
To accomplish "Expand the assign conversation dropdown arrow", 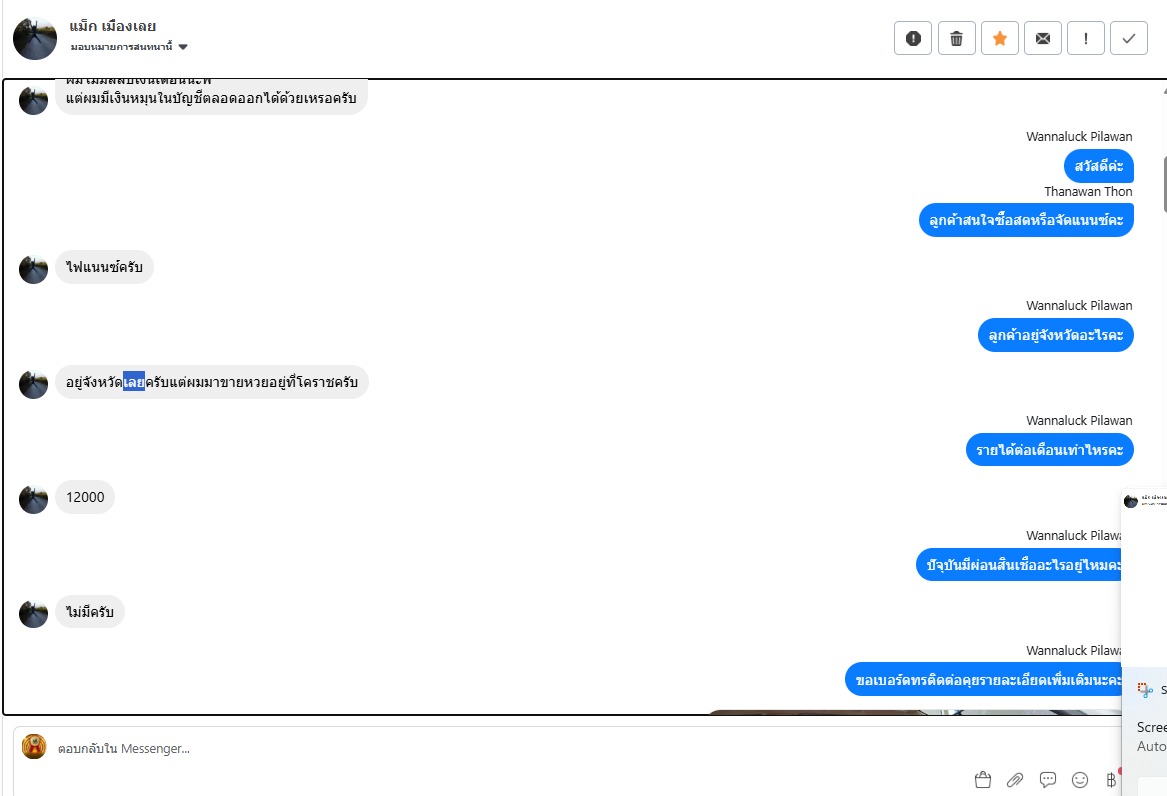I will point(183,47).
